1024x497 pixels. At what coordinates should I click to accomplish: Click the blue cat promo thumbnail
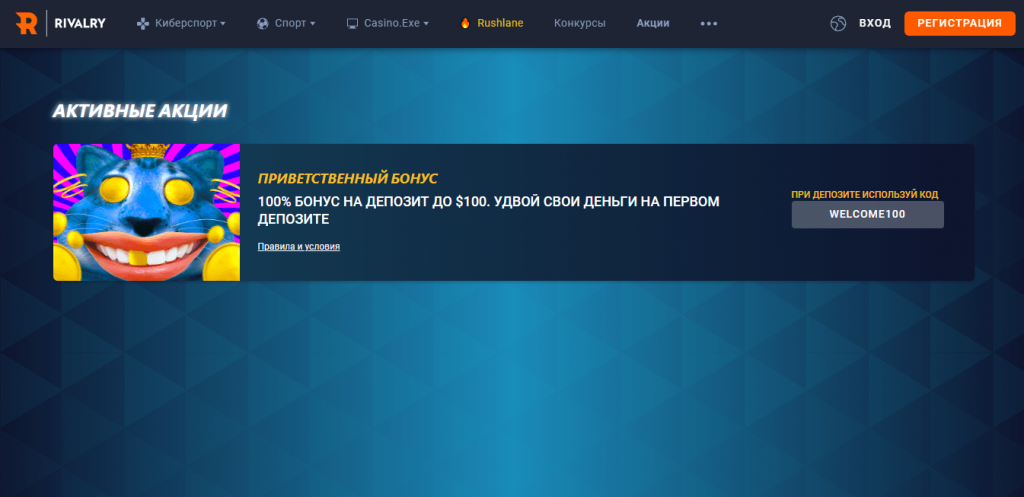pyautogui.click(x=146, y=212)
